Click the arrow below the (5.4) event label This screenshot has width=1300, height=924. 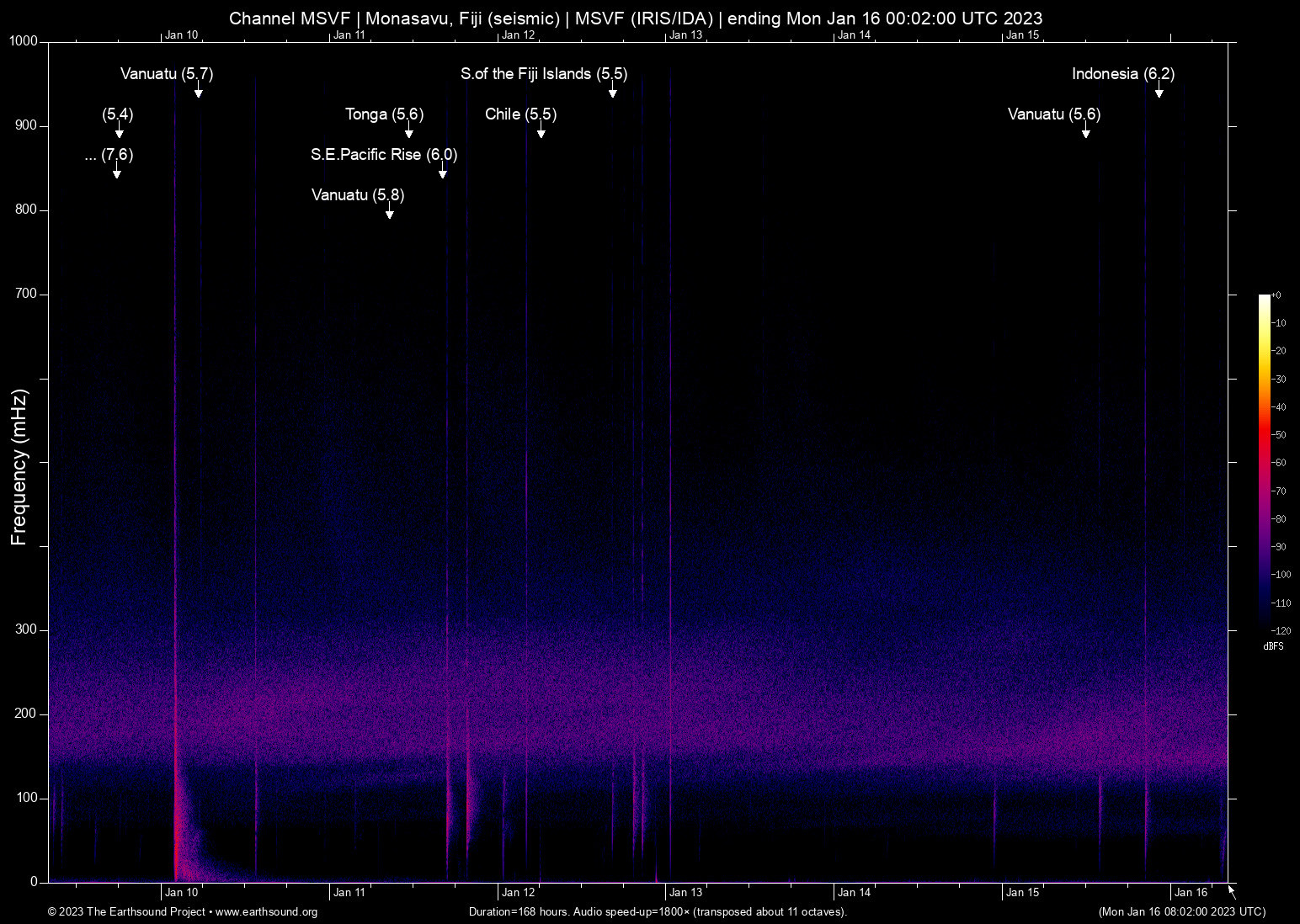tap(120, 132)
